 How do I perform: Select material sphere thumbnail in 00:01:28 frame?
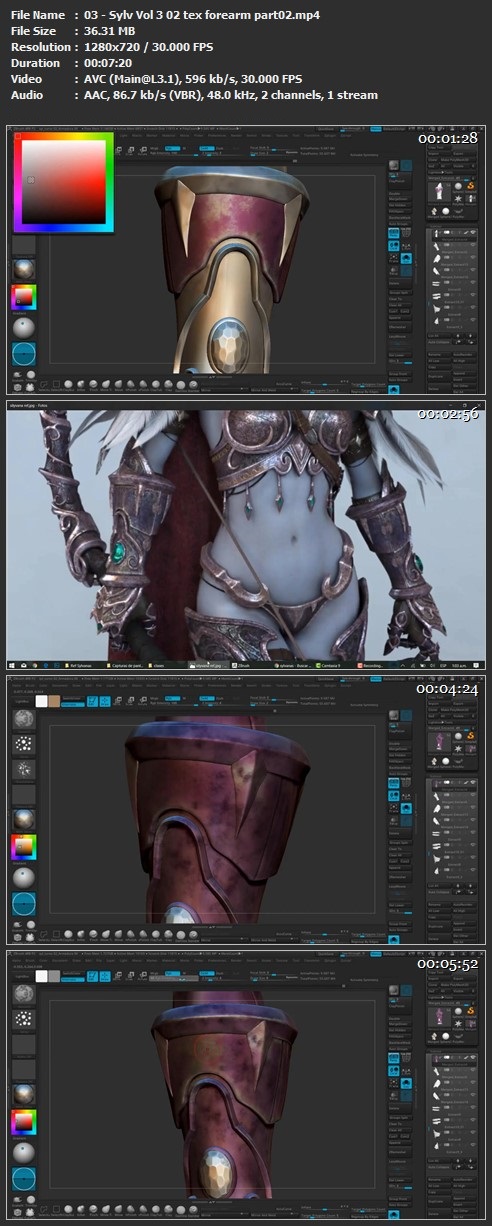pos(23,270)
